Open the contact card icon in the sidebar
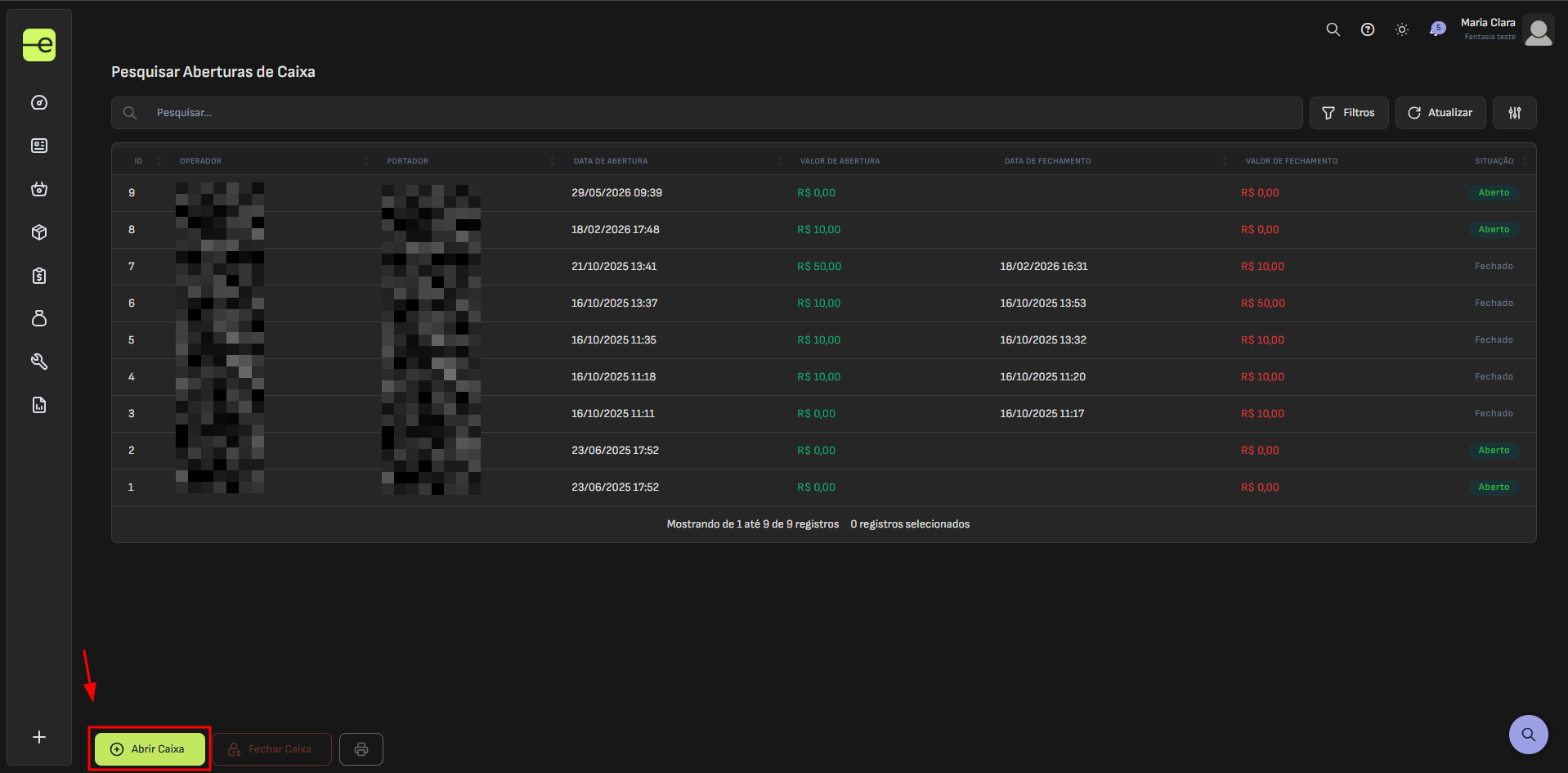1568x773 pixels. [x=39, y=146]
